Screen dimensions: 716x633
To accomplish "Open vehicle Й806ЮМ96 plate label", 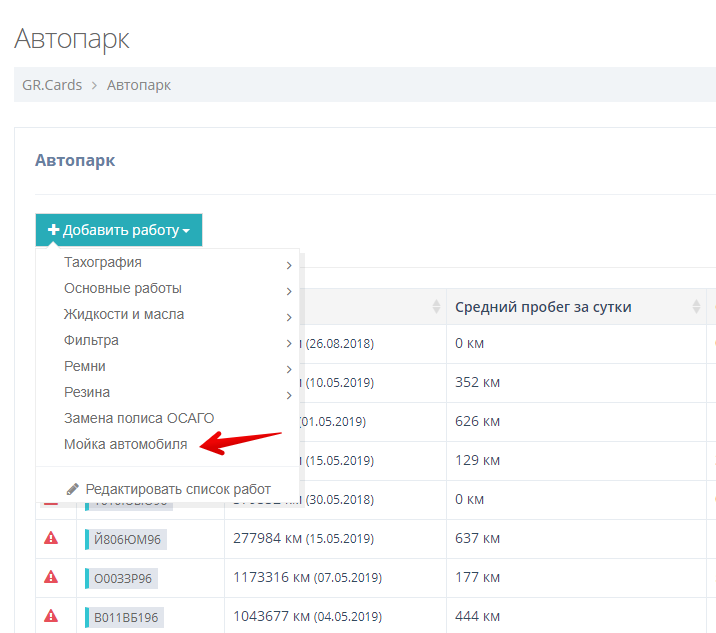I will coord(126,540).
